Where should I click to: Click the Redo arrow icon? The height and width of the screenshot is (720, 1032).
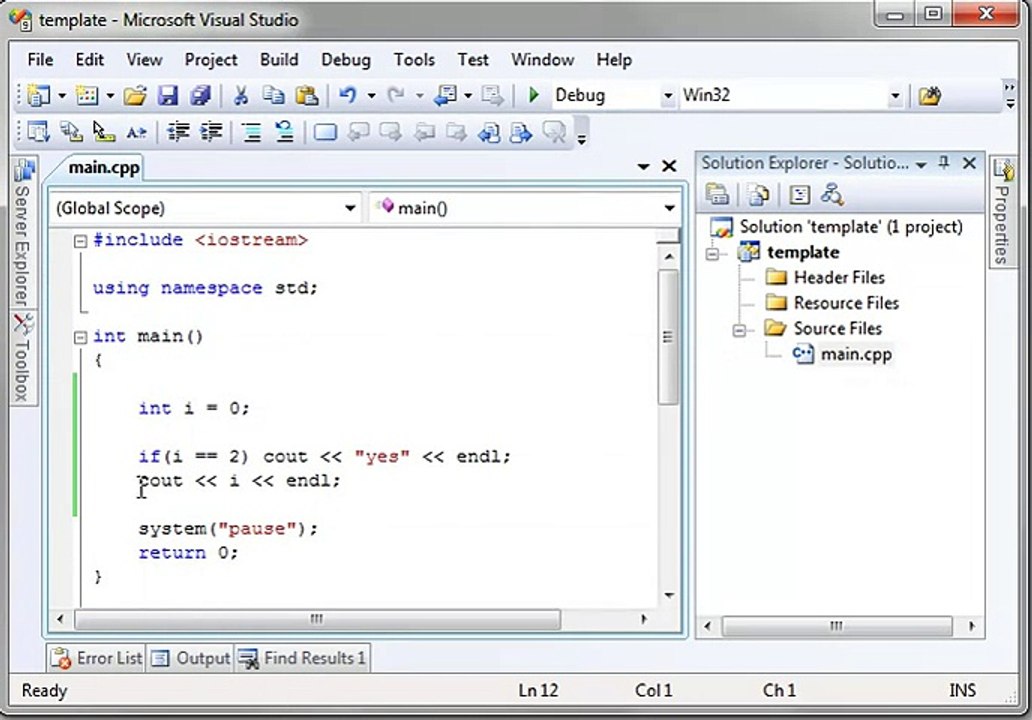pyautogui.click(x=396, y=96)
